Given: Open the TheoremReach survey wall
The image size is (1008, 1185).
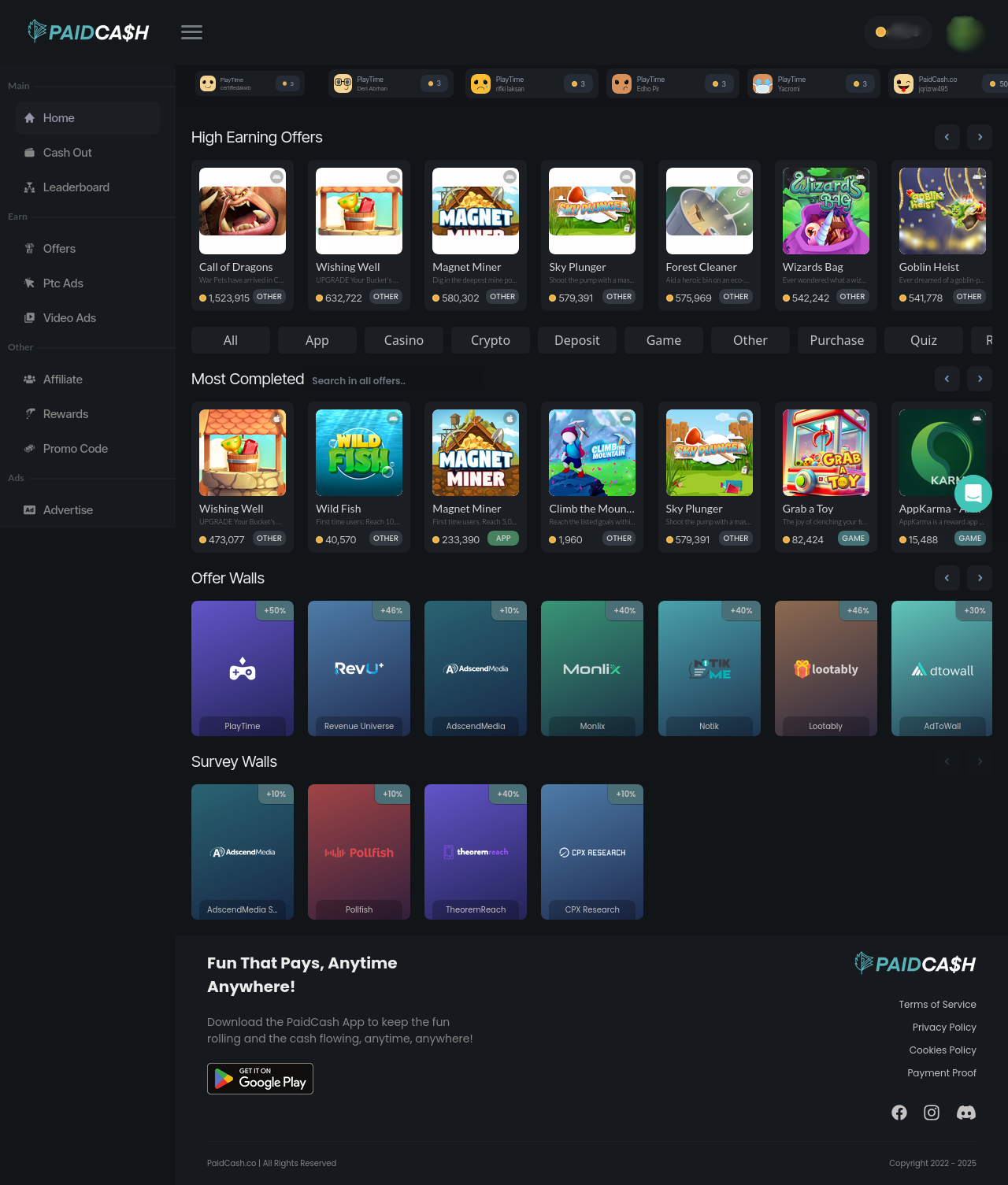Looking at the screenshot, I should coord(476,852).
